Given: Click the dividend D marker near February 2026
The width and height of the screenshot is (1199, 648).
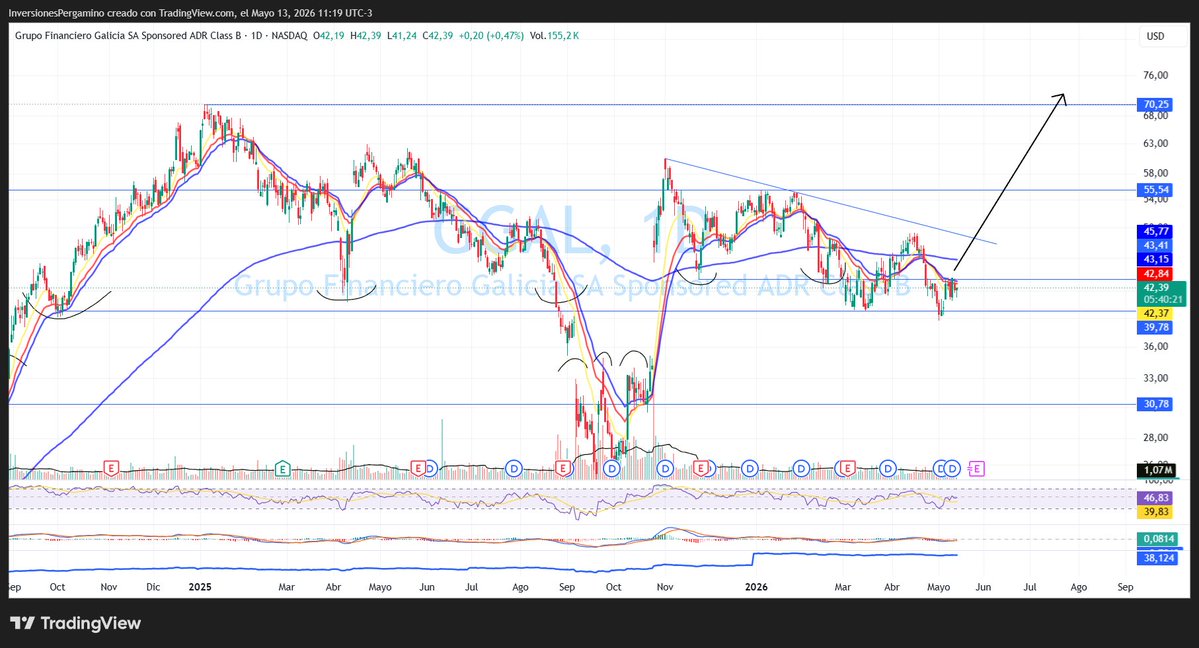Looking at the screenshot, I should point(801,468).
